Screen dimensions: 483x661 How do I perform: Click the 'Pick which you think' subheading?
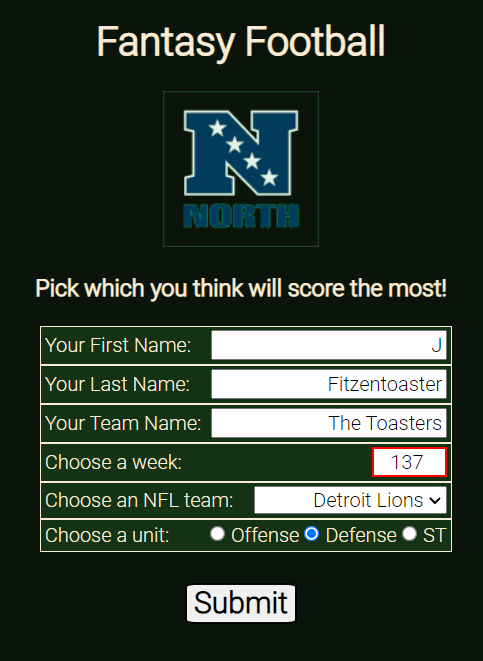[x=241, y=288]
